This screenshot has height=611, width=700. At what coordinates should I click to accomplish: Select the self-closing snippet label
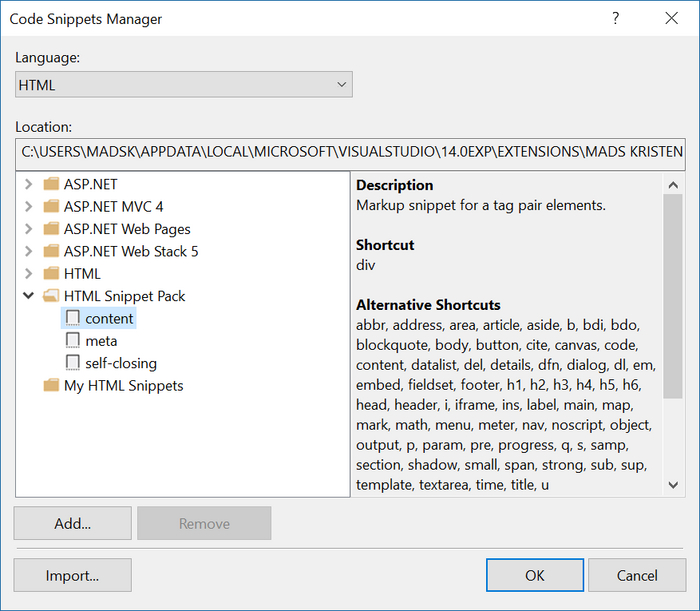[x=121, y=363]
